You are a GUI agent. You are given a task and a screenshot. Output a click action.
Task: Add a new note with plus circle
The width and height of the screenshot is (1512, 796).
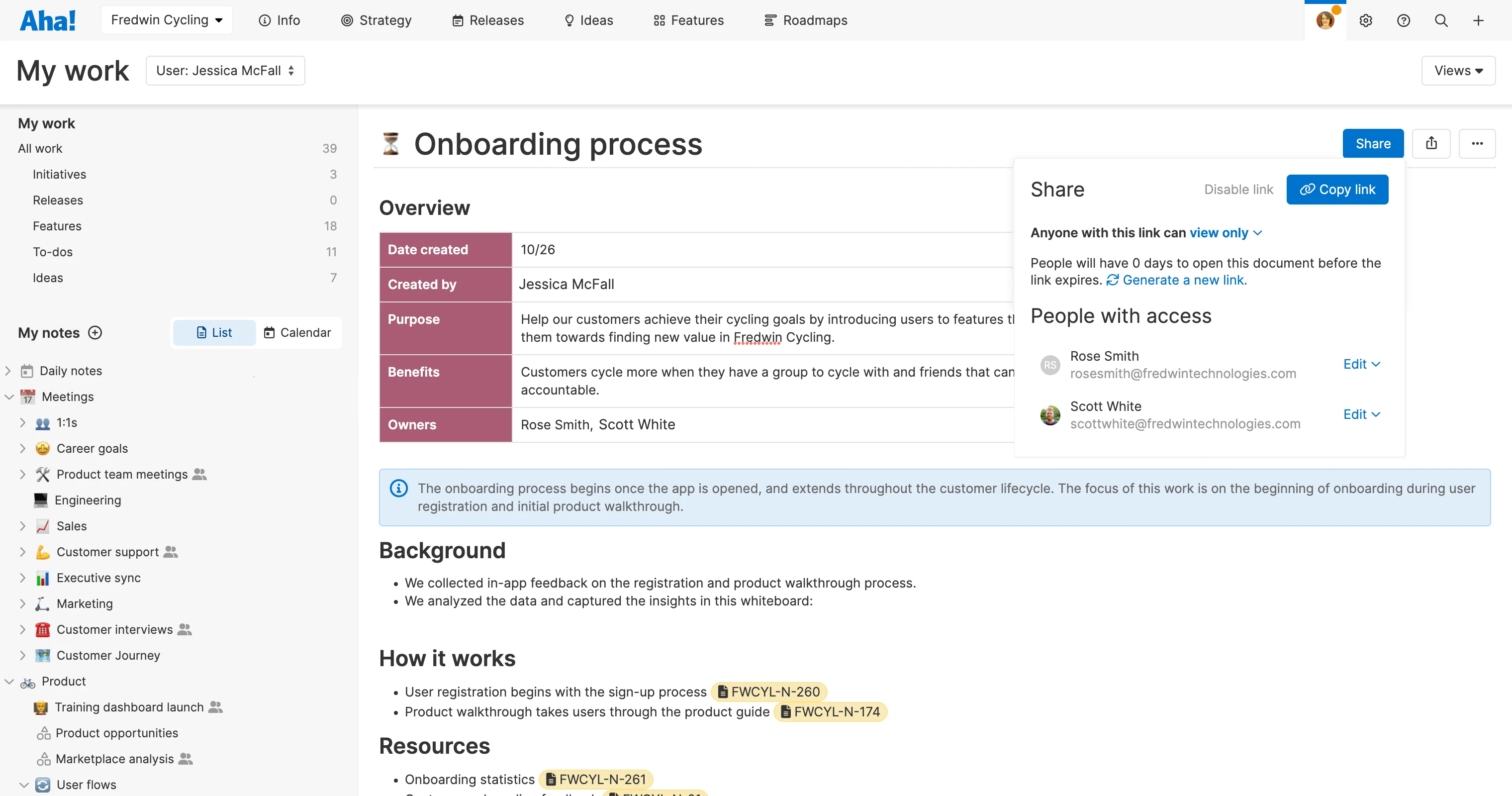pyautogui.click(x=94, y=333)
